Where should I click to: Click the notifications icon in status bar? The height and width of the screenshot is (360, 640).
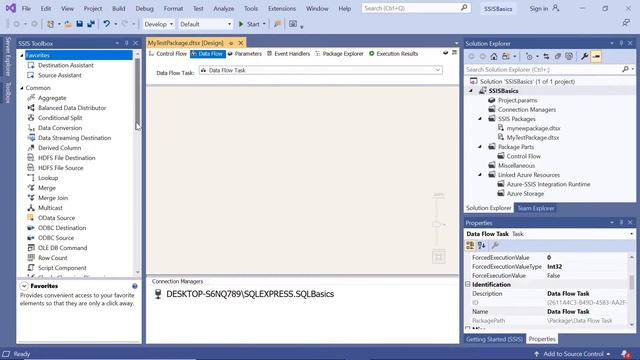pyautogui.click(x=625, y=354)
